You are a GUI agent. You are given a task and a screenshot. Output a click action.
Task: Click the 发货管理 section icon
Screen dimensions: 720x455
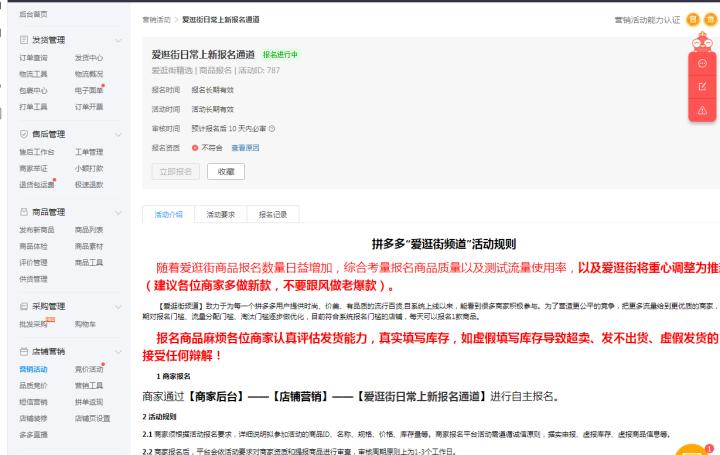[24, 40]
